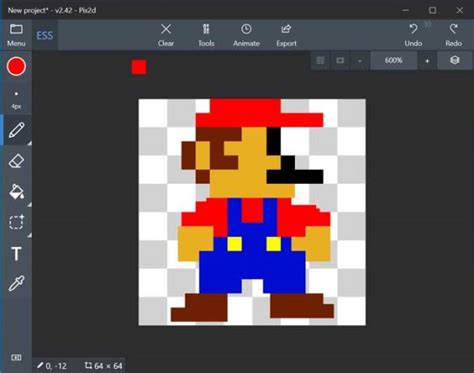Toggle the fit-to-screen preview button
This screenshot has height=373, width=474.
click(340, 60)
